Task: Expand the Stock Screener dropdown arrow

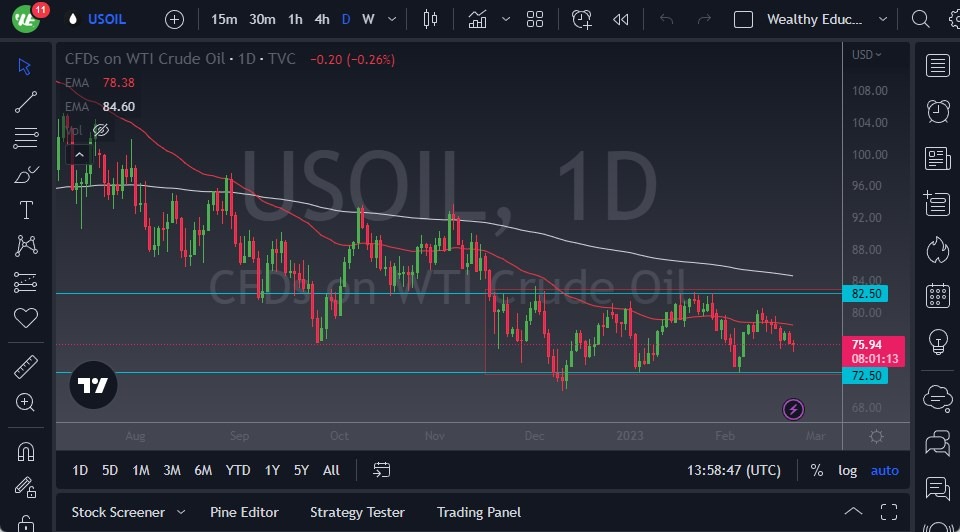Action: 180,512
